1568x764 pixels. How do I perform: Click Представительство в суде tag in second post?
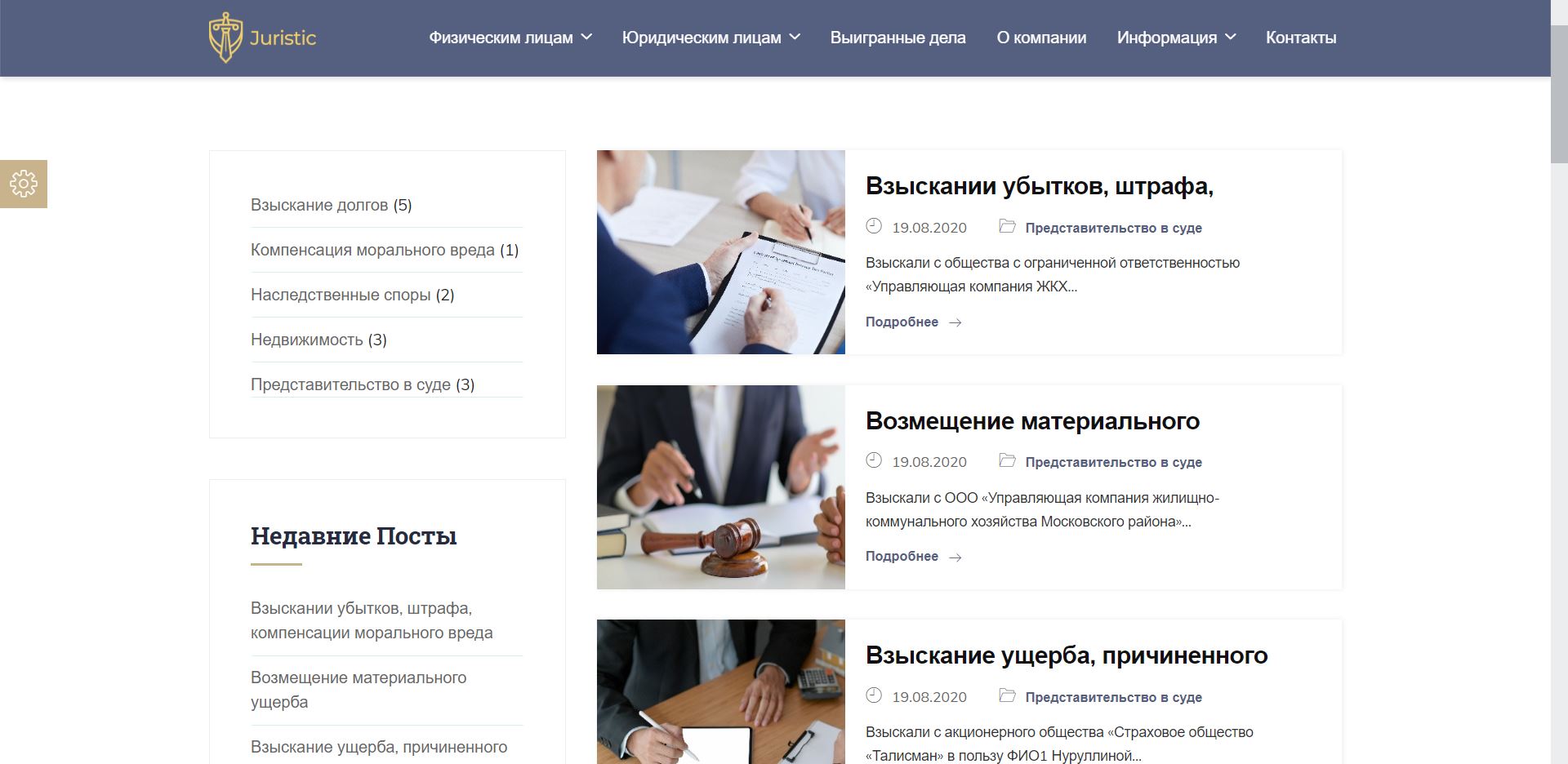pos(1114,462)
